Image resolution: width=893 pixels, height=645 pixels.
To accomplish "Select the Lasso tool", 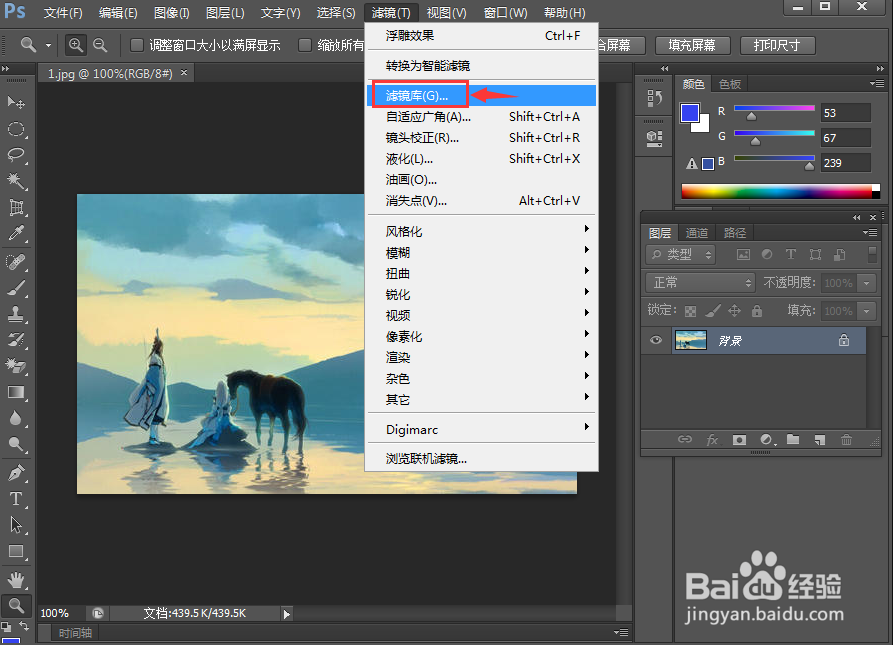I will (x=17, y=155).
